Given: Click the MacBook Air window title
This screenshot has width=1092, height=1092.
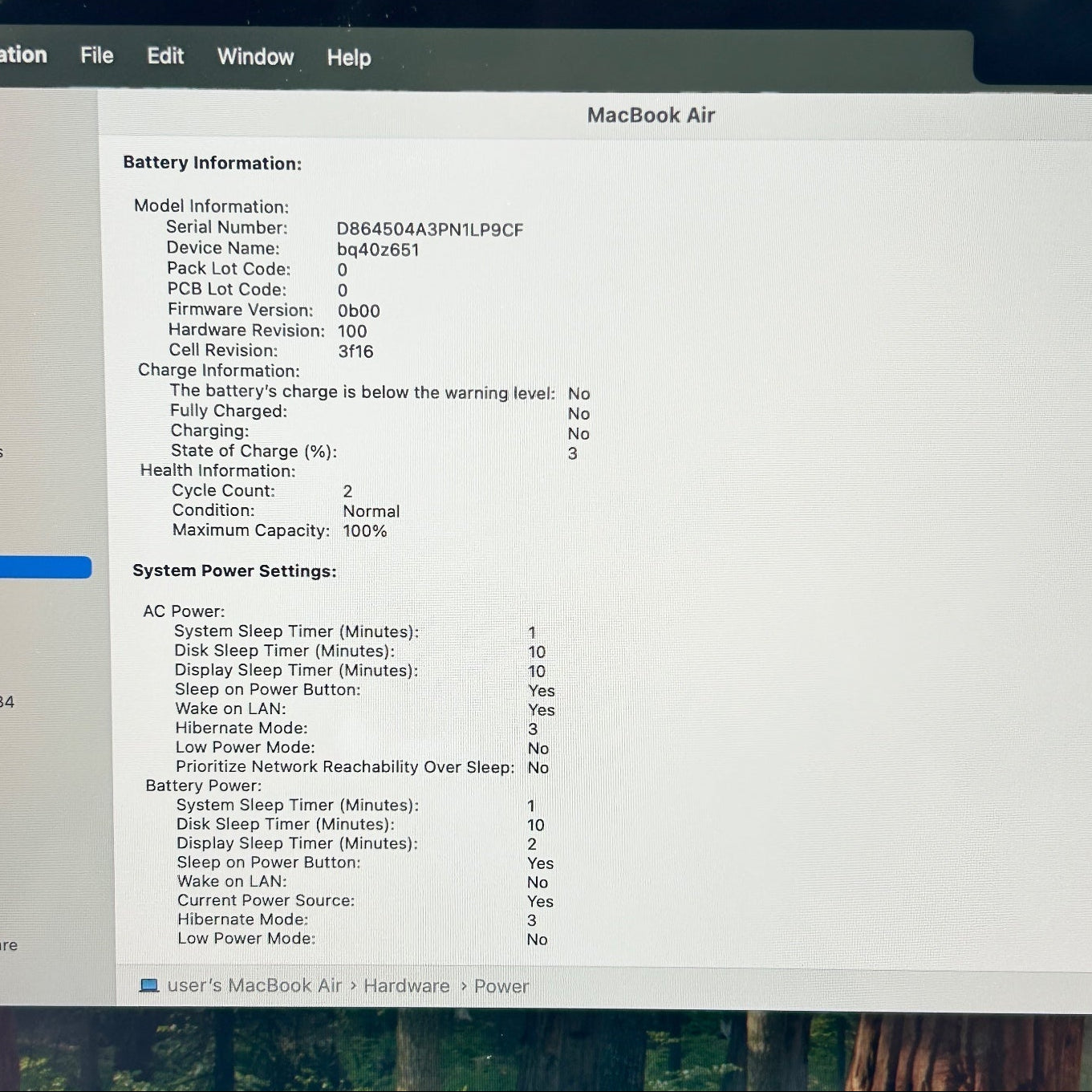Looking at the screenshot, I should tap(651, 116).
